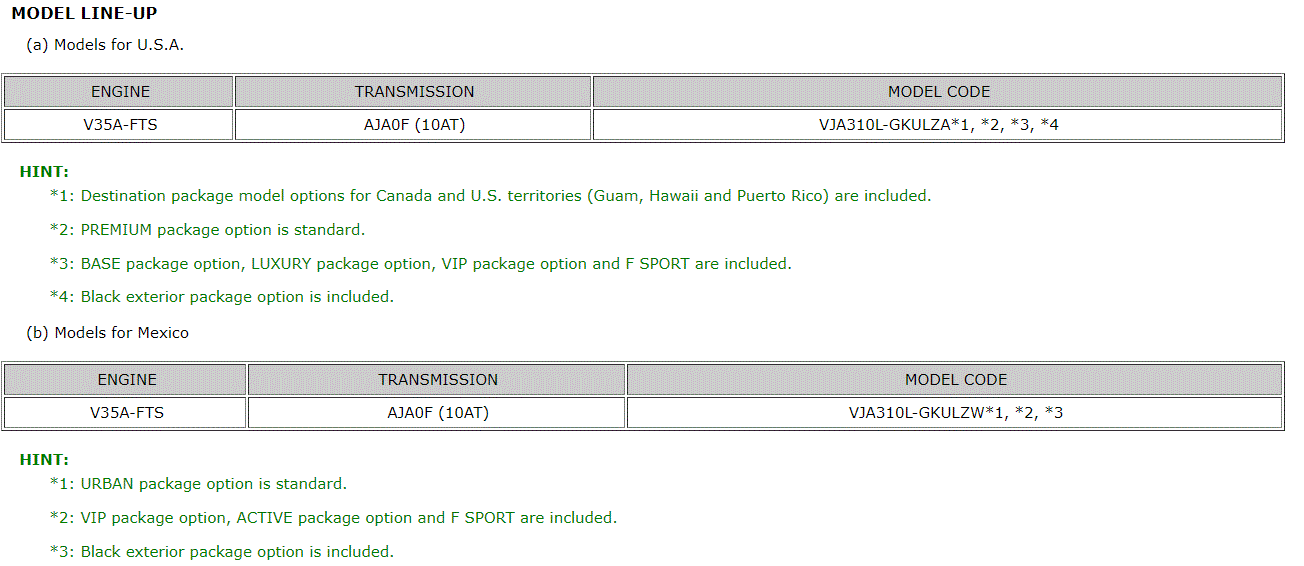
Task: Click the MODEL LINE-UP heading
Action: point(84,14)
